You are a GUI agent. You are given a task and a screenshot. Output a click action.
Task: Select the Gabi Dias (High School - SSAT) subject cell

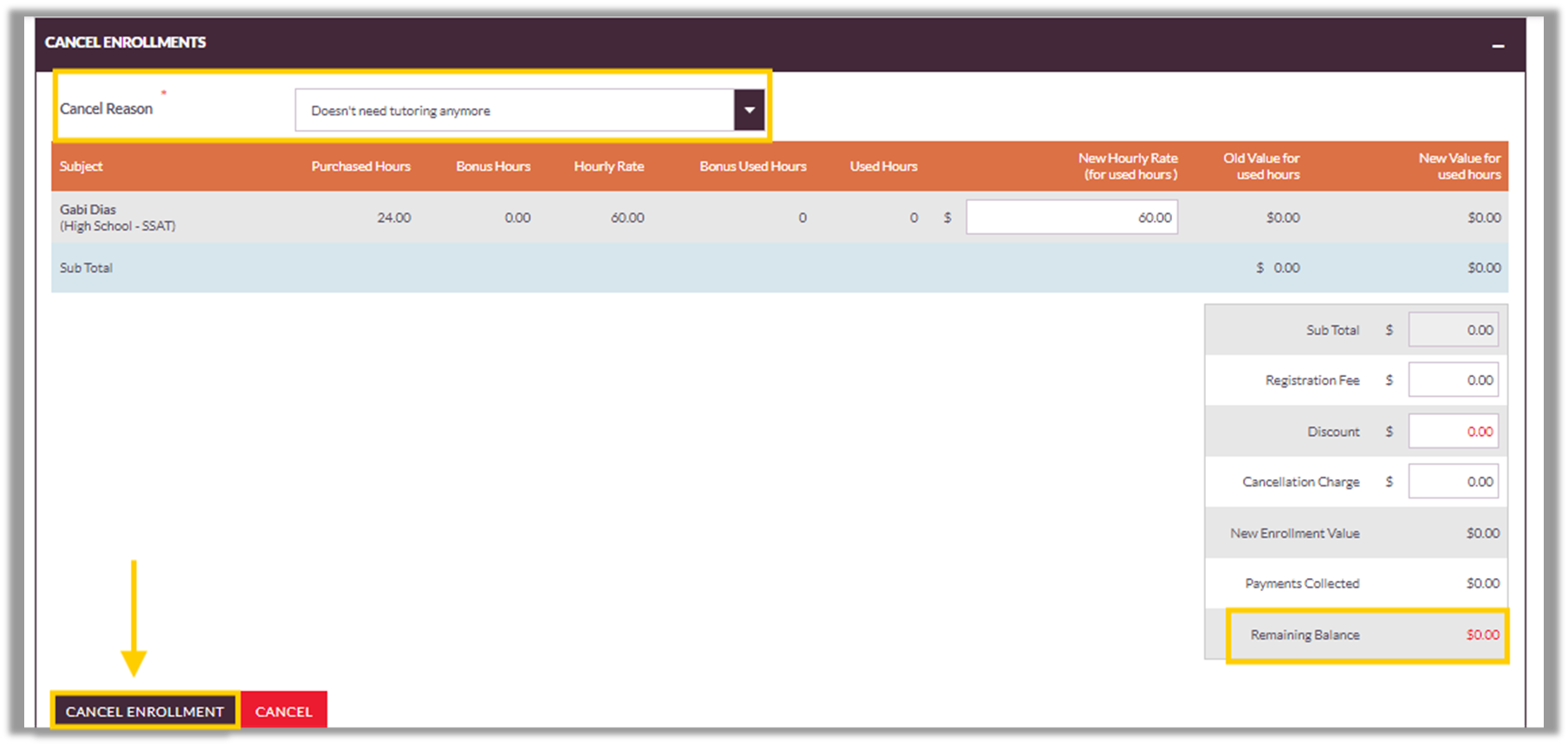click(x=118, y=218)
